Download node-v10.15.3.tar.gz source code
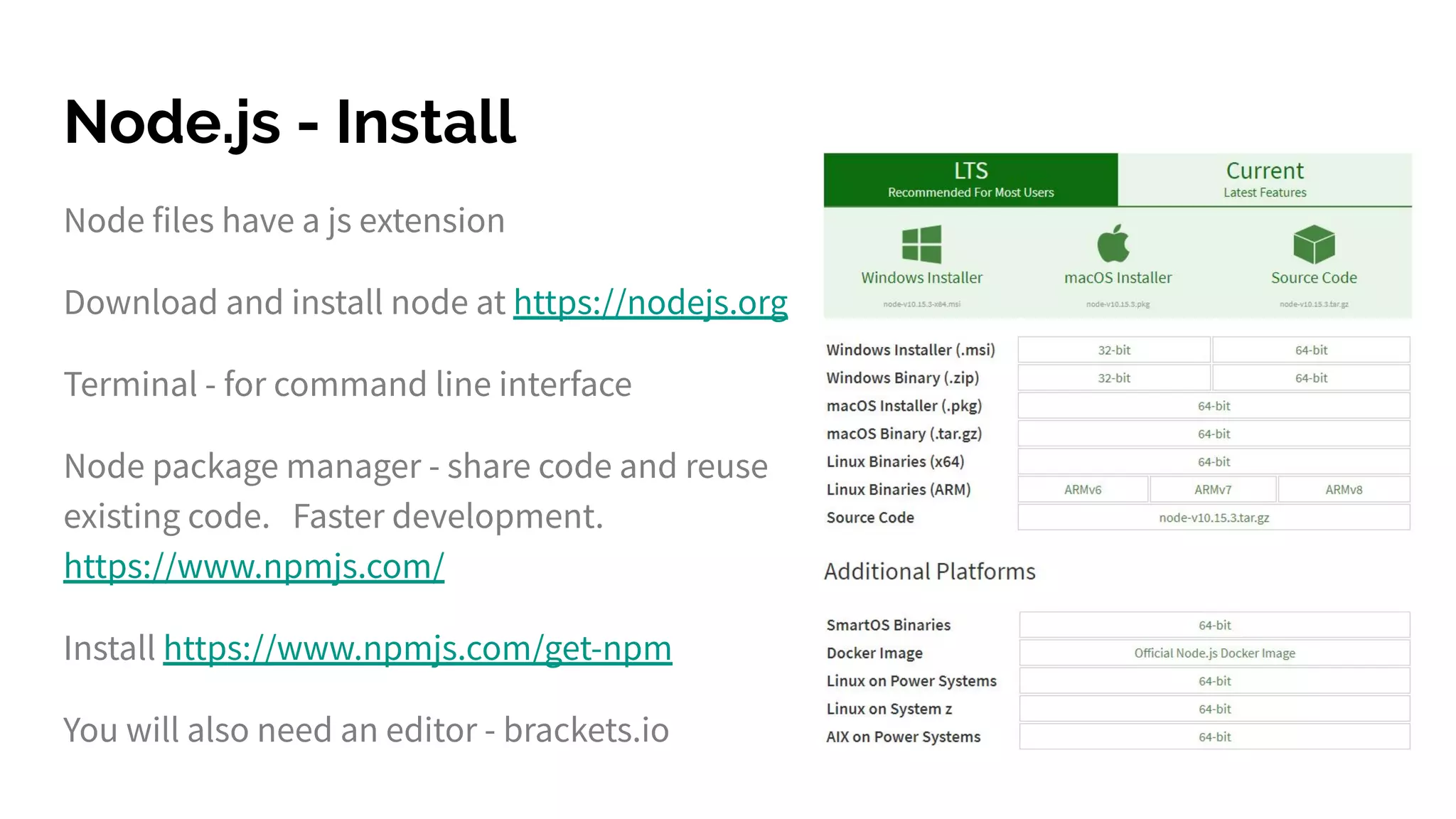Image resolution: width=1456 pixels, height=819 pixels. point(1214,518)
